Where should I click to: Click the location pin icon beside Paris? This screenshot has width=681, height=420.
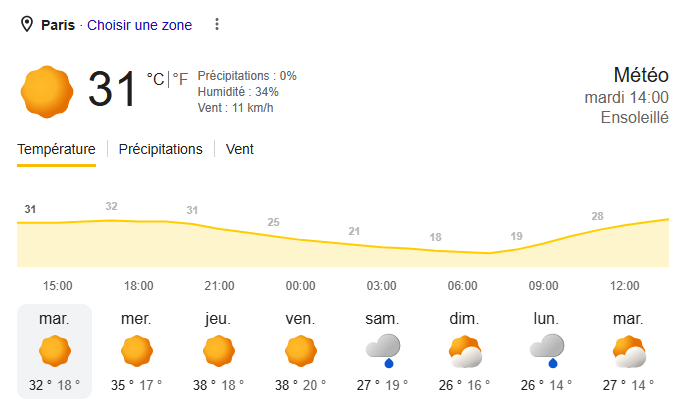click(x=27, y=24)
